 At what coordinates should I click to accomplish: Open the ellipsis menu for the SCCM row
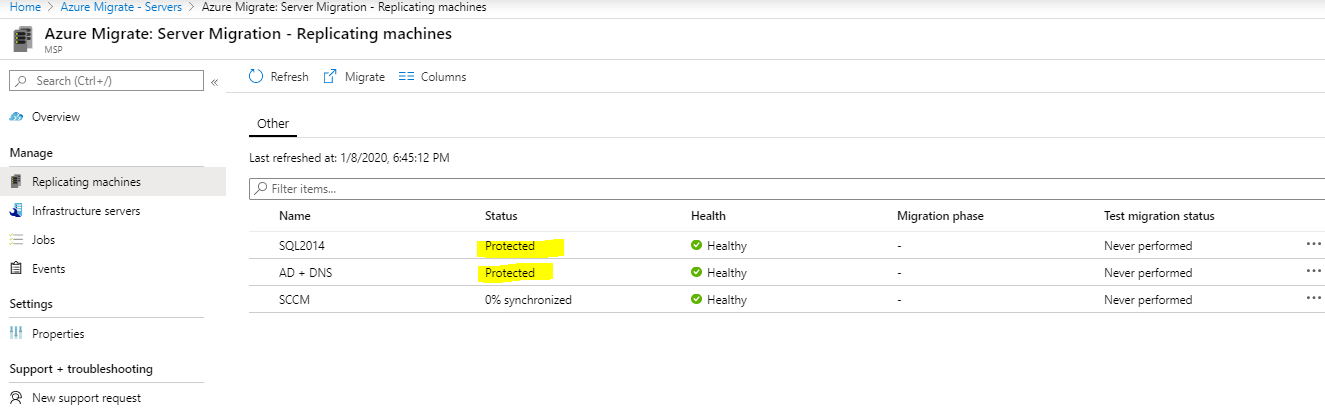tap(1313, 298)
